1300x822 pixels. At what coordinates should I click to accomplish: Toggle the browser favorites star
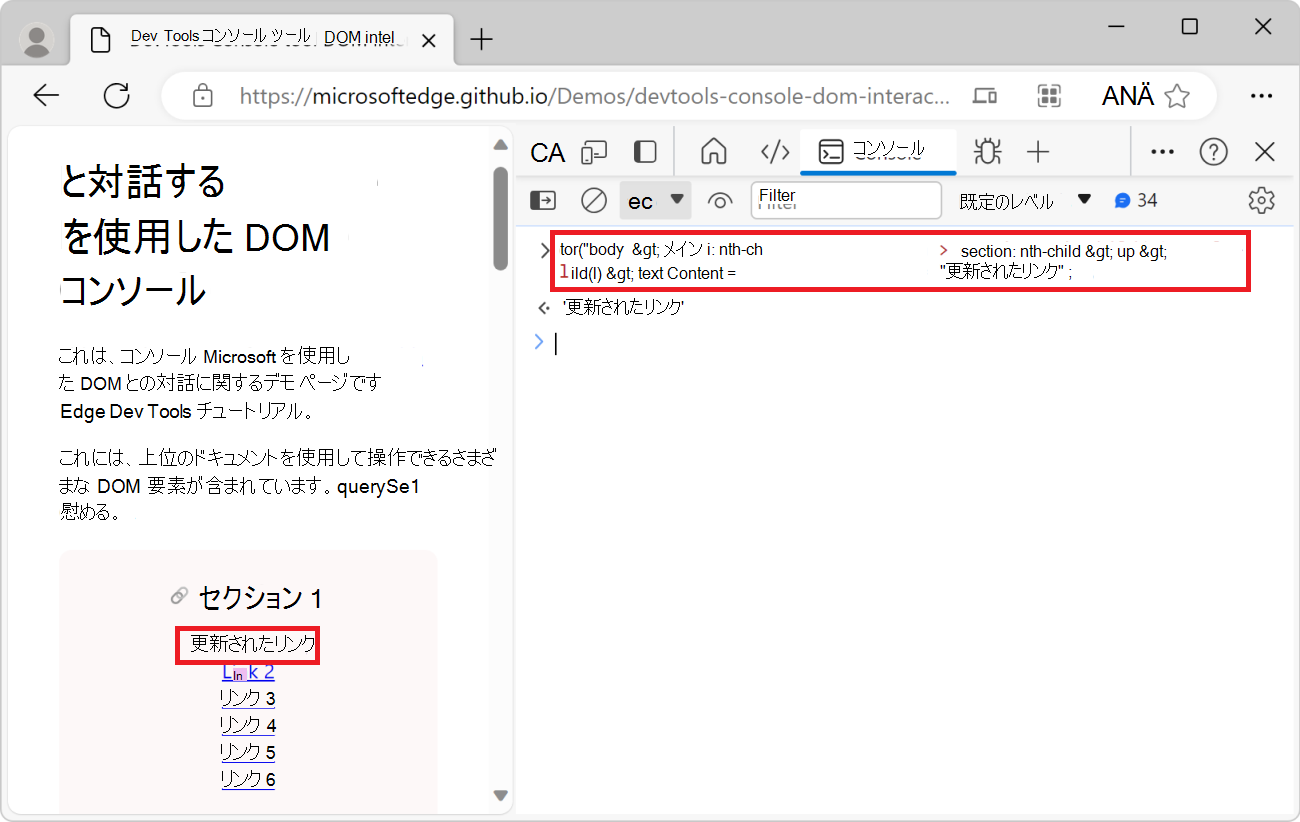point(1178,95)
